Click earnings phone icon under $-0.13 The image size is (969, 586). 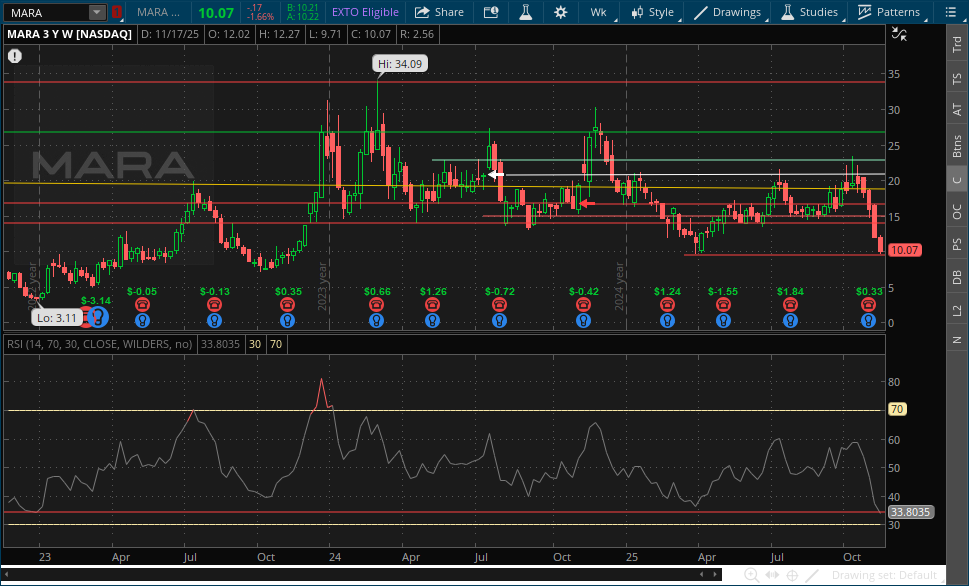214,305
